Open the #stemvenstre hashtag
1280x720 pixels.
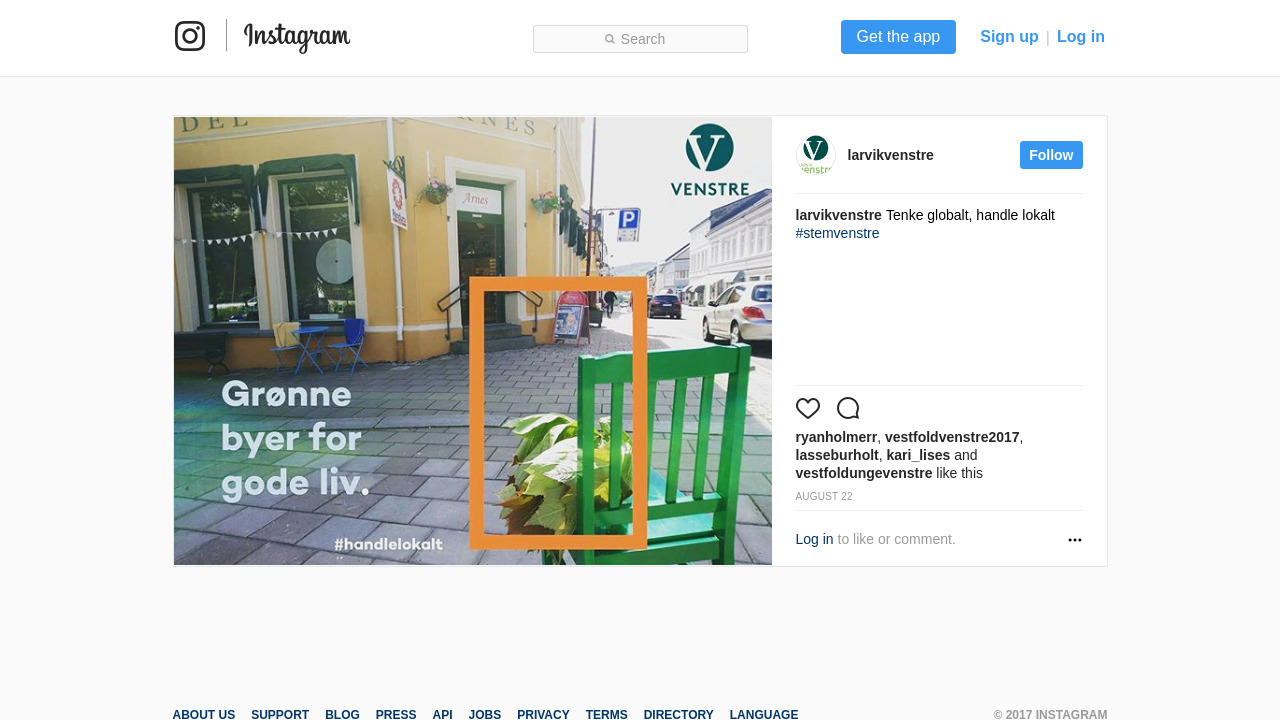(x=838, y=233)
